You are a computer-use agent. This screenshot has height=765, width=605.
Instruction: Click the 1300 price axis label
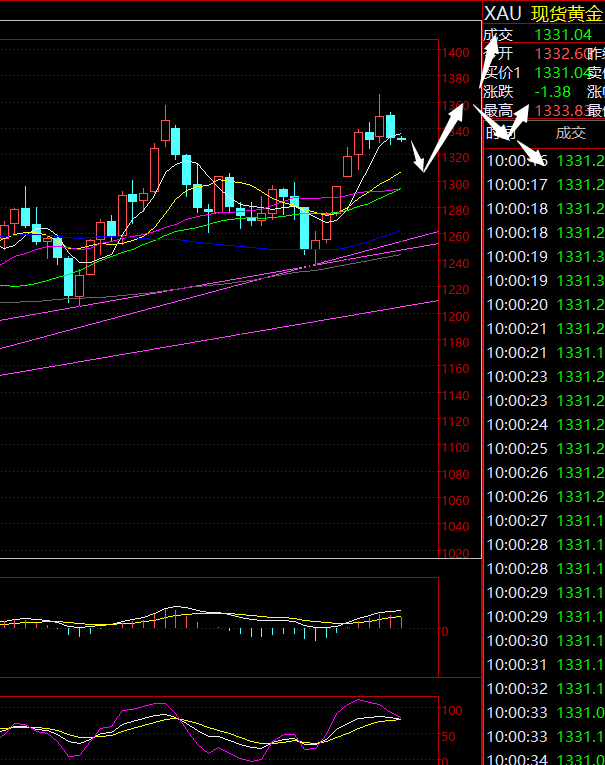(x=455, y=184)
